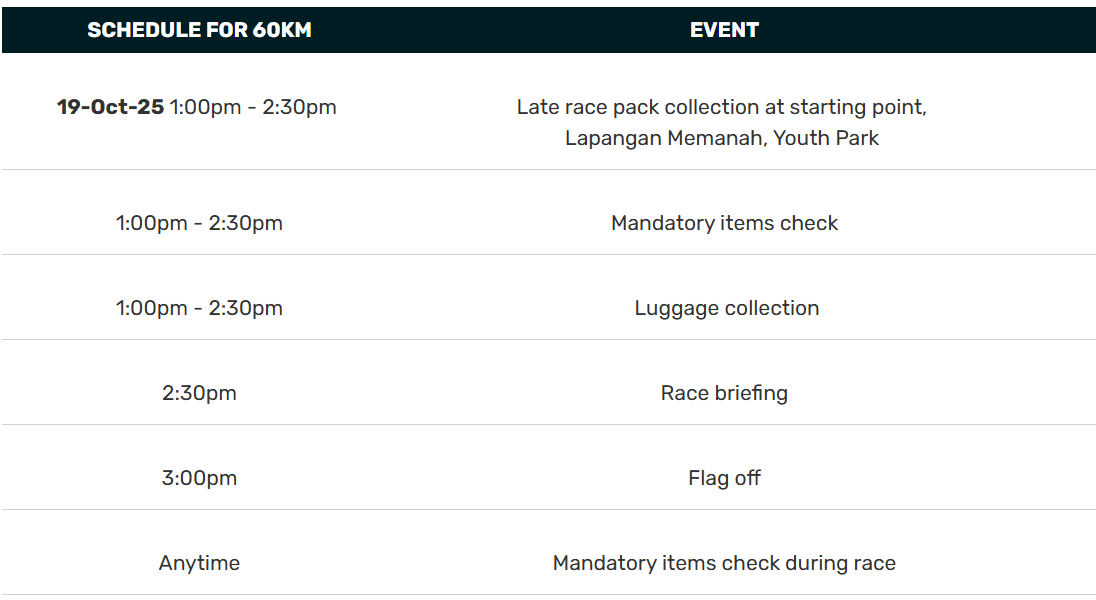Select "Mandatory items check during race" text

(724, 563)
